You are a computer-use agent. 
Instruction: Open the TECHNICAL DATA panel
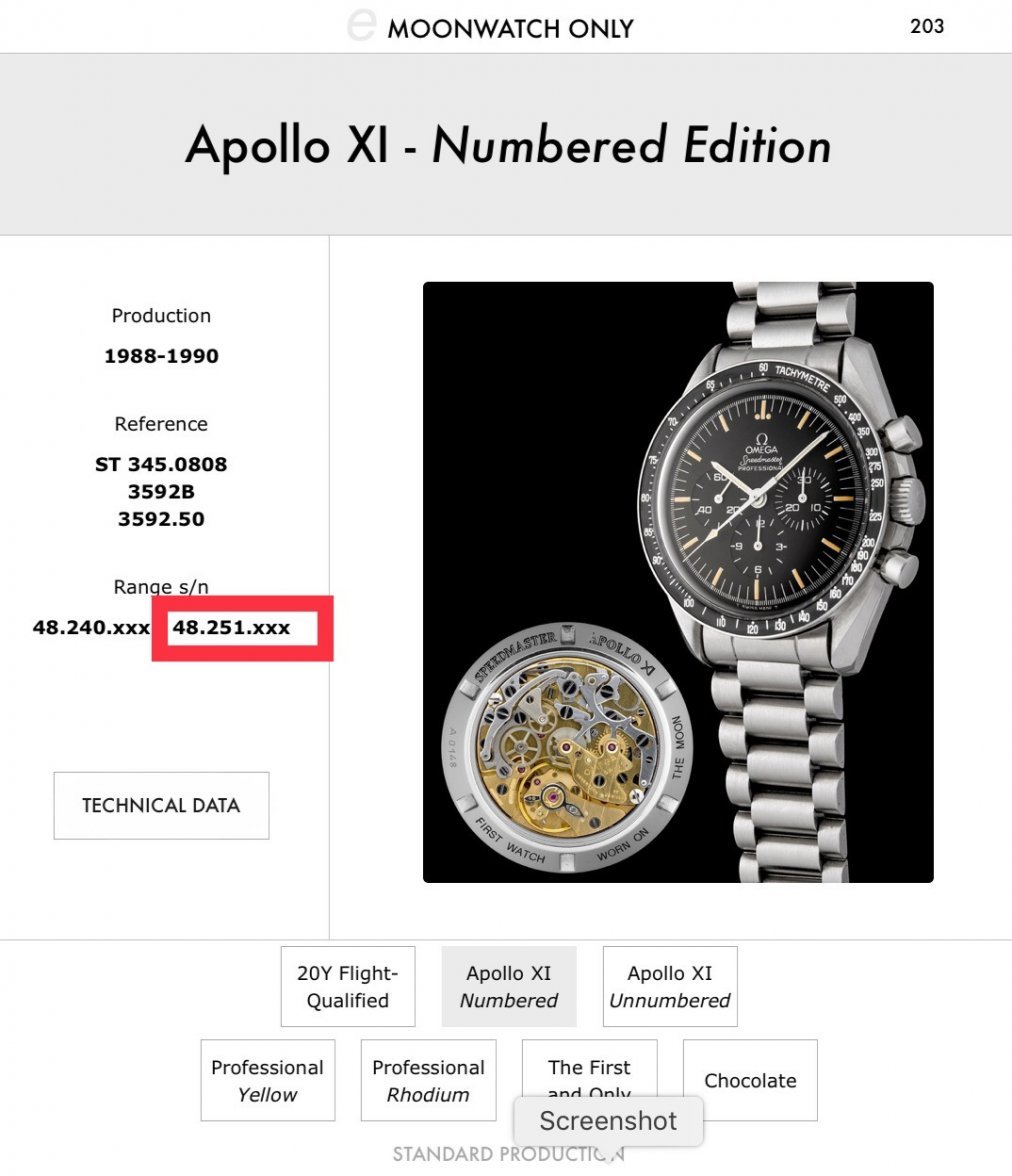click(x=161, y=805)
